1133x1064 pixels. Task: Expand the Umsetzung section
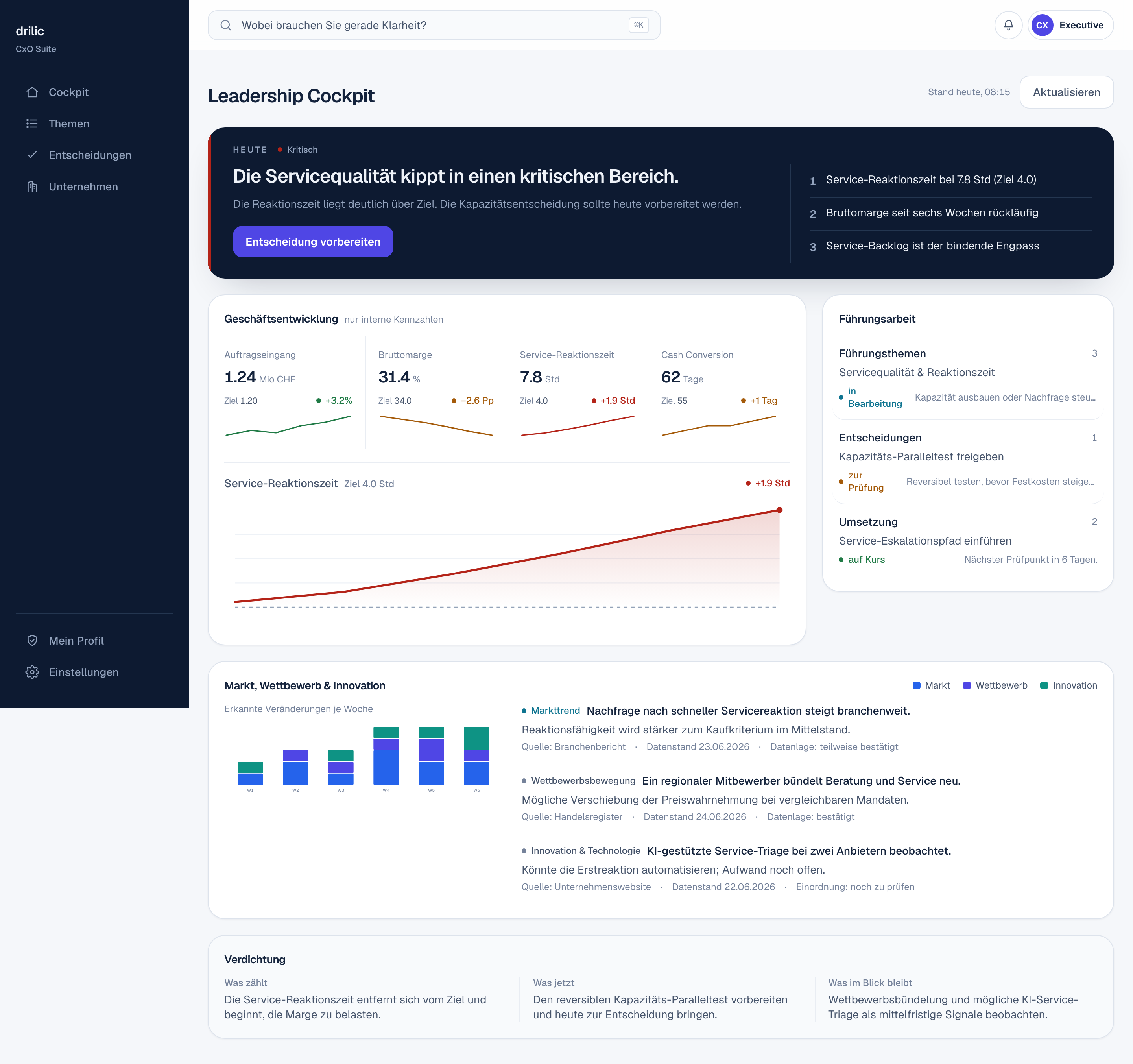[968, 522]
